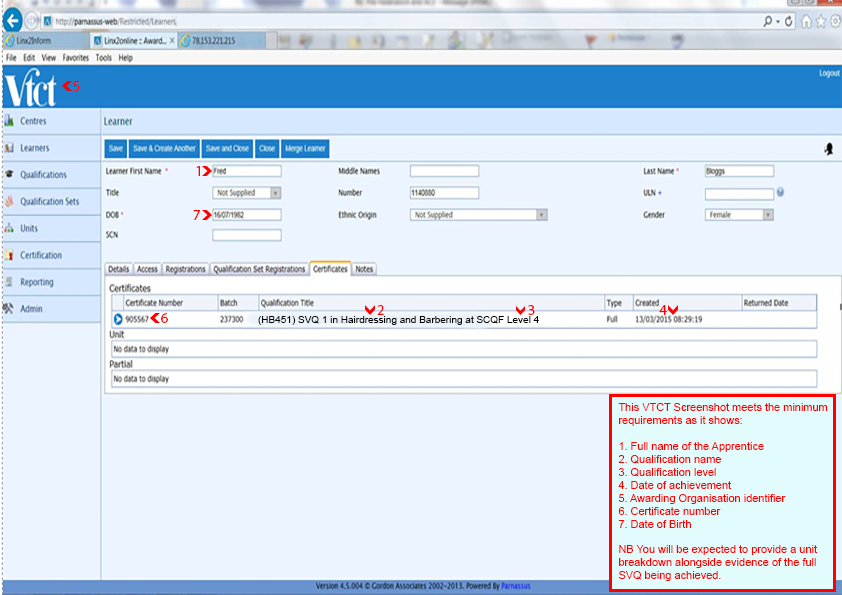Click the VTCT logo
The height and width of the screenshot is (595, 842).
coord(30,88)
